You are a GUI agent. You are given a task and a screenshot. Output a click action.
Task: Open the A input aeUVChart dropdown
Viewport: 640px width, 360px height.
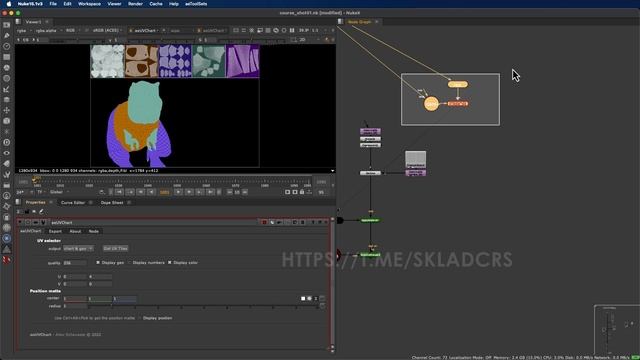point(144,30)
